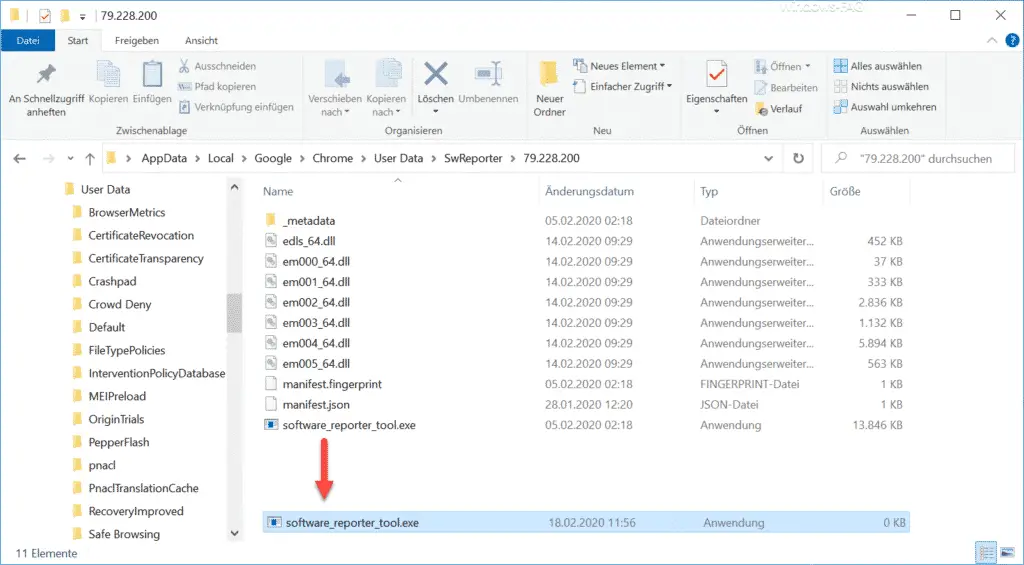Click the Kopieren icon in Zwischenablage
Image resolution: width=1024 pixels, height=565 pixels.
click(108, 74)
